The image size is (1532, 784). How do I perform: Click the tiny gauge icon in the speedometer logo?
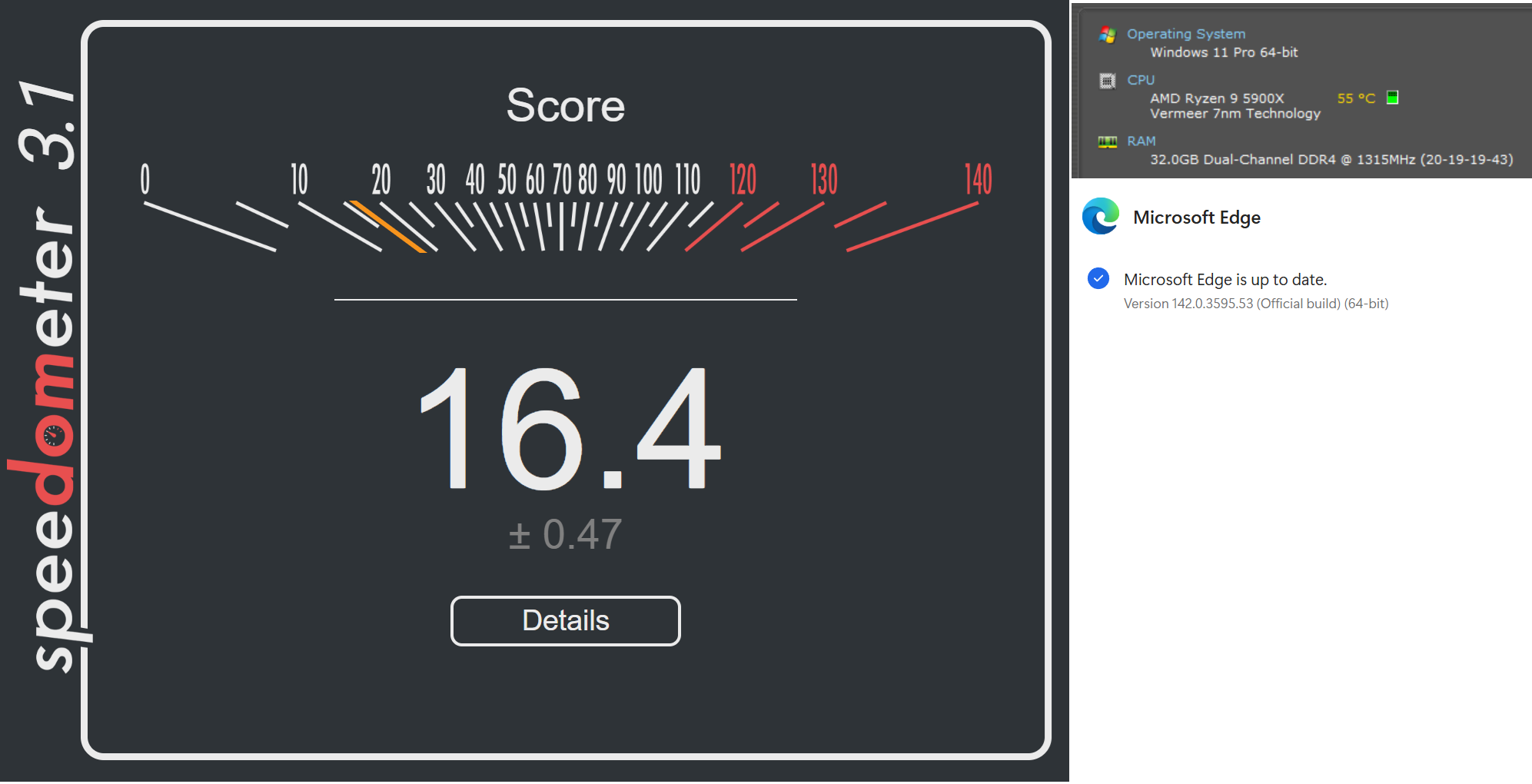click(x=54, y=437)
